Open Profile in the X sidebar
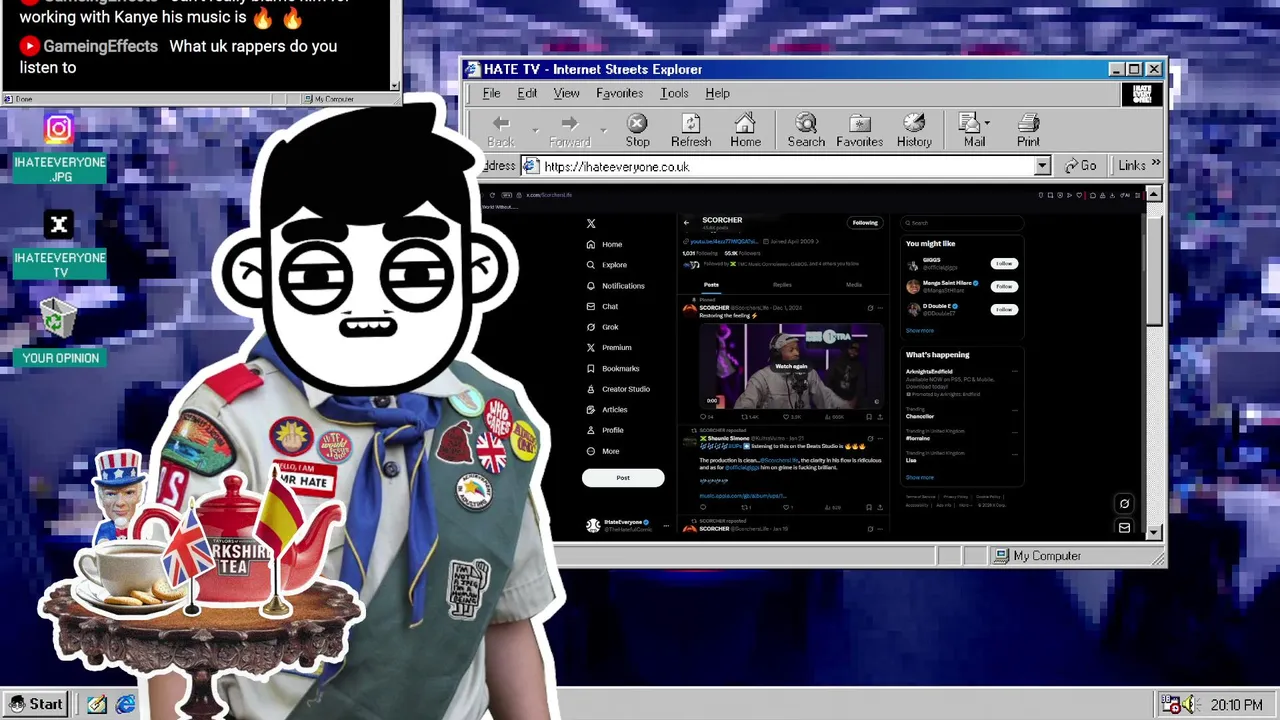This screenshot has width=1280, height=720. click(x=605, y=430)
